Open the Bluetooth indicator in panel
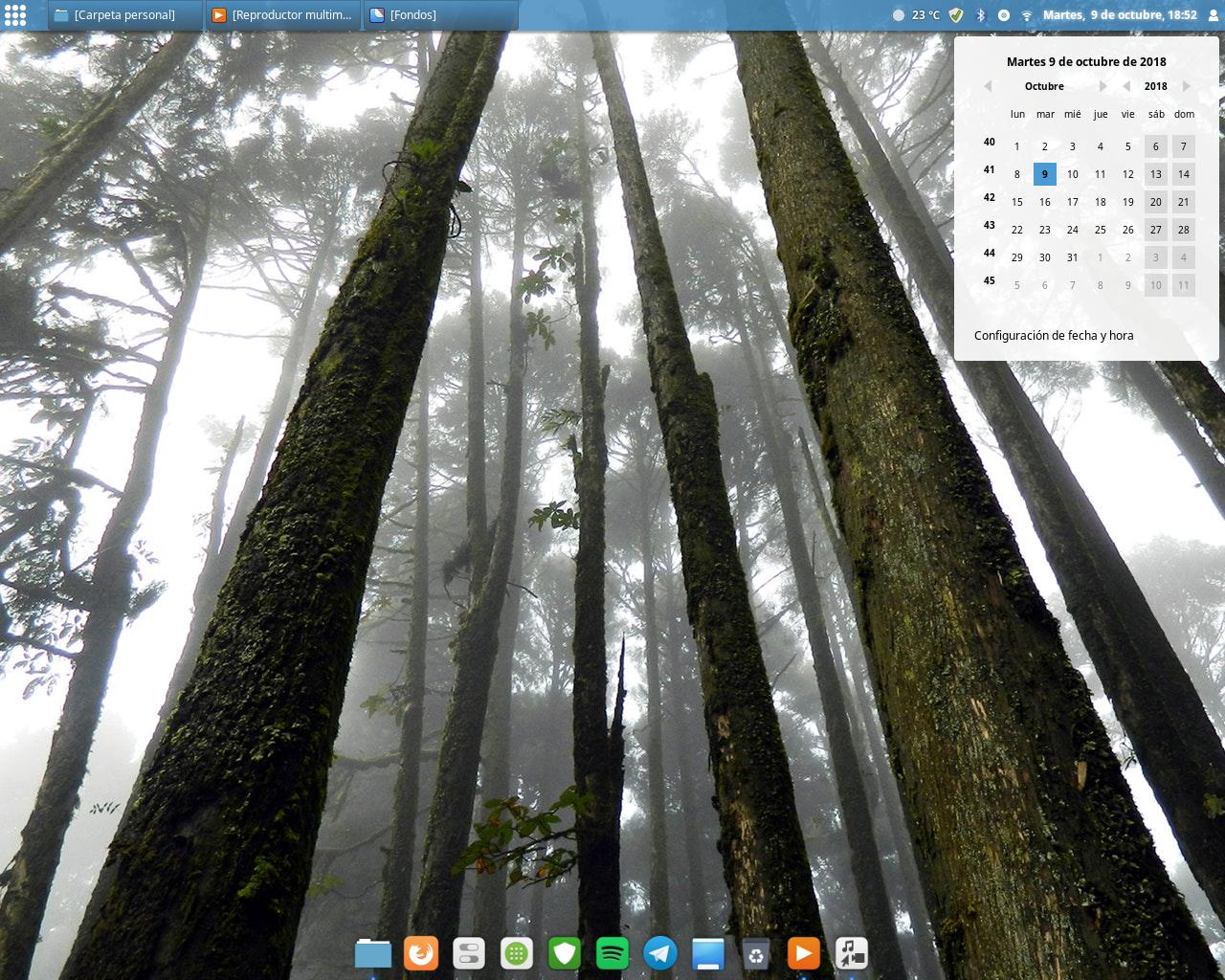The height and width of the screenshot is (980, 1225). [x=980, y=15]
